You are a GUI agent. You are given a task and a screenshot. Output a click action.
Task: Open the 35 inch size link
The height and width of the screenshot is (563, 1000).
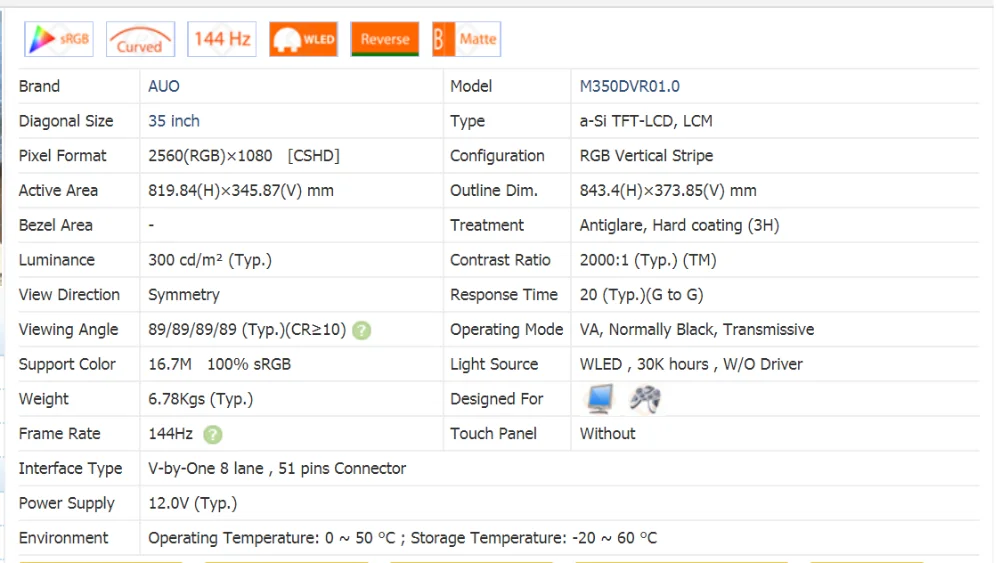tap(173, 121)
